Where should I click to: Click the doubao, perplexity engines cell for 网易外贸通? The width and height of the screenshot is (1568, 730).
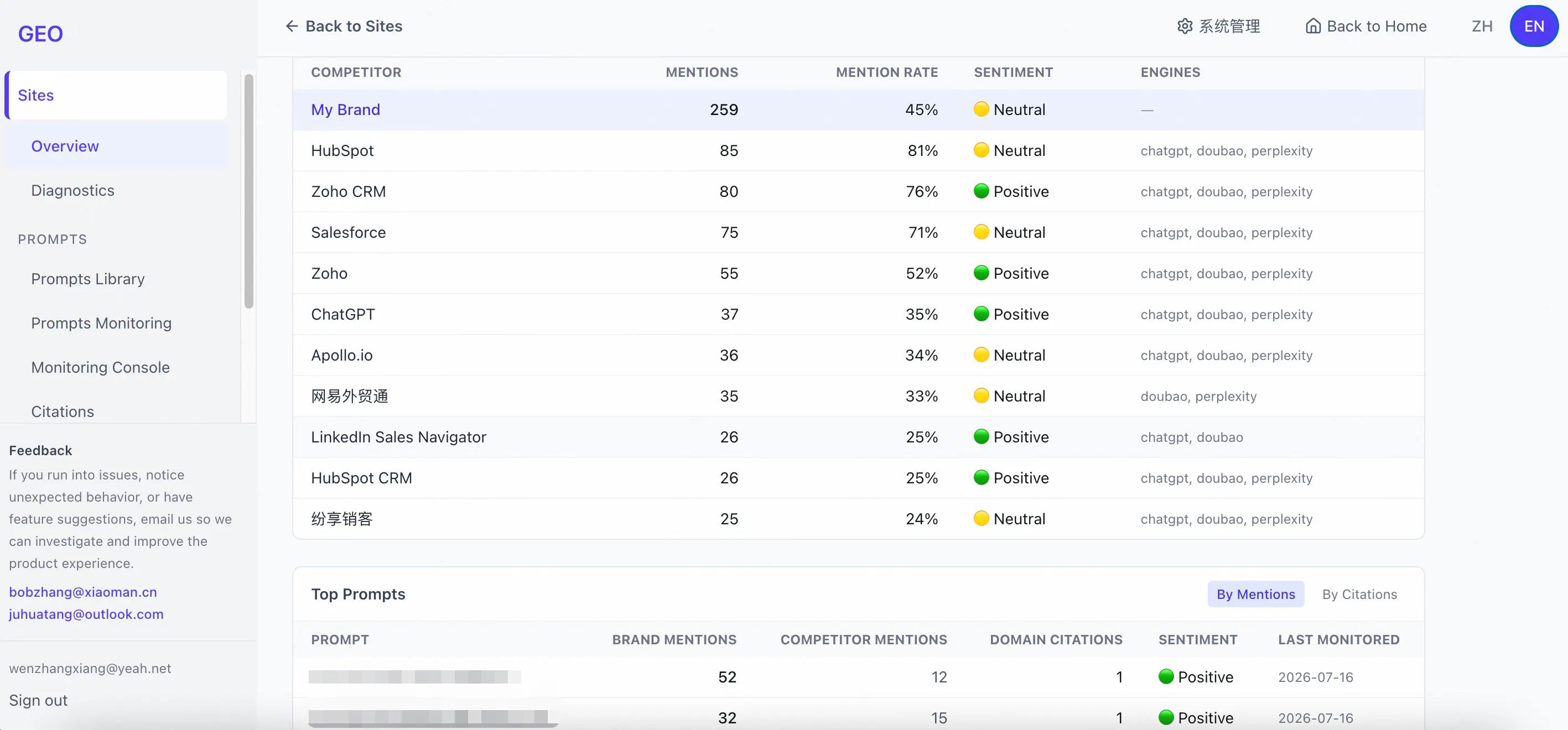tap(1198, 396)
